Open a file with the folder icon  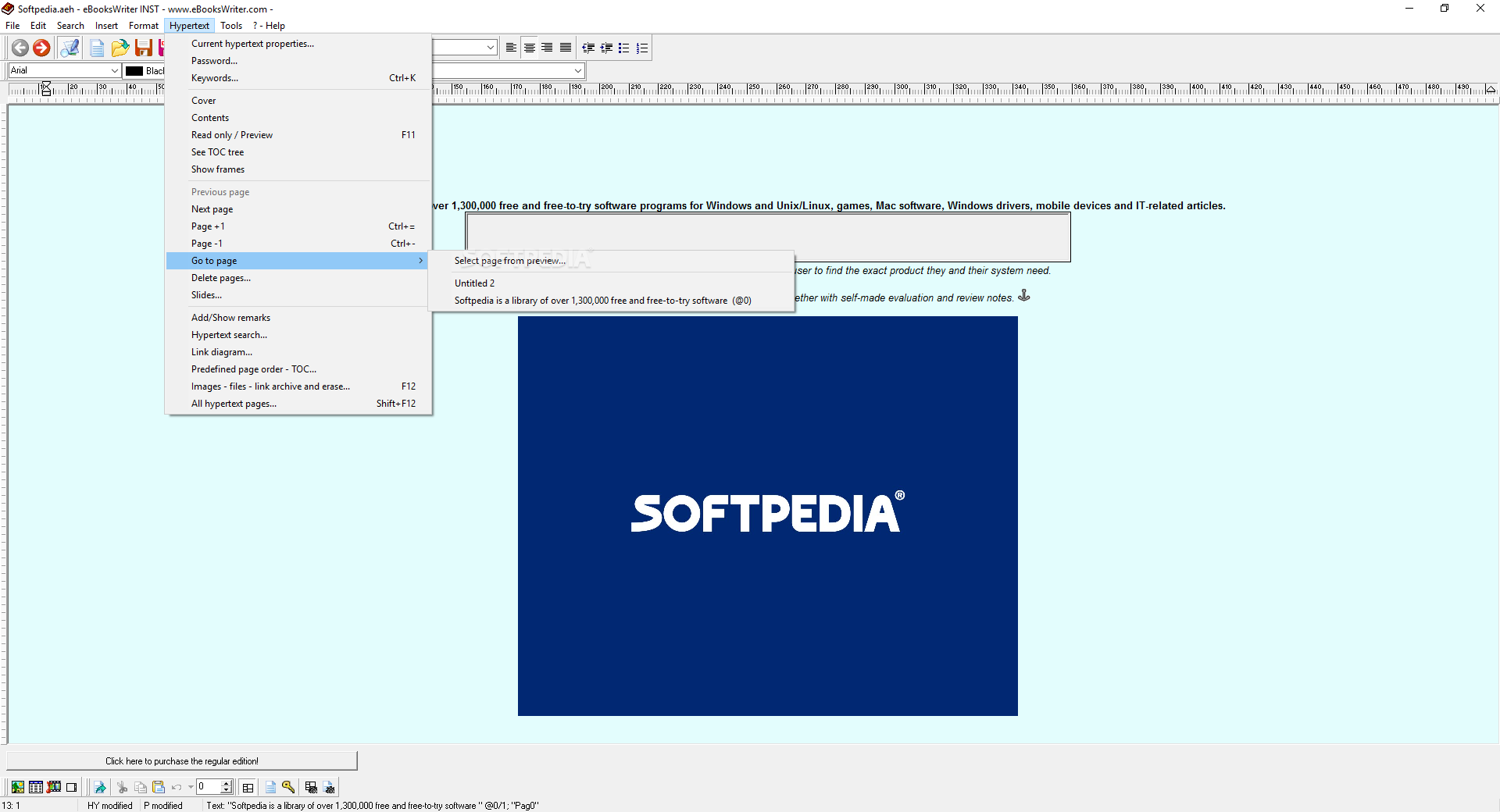point(120,48)
